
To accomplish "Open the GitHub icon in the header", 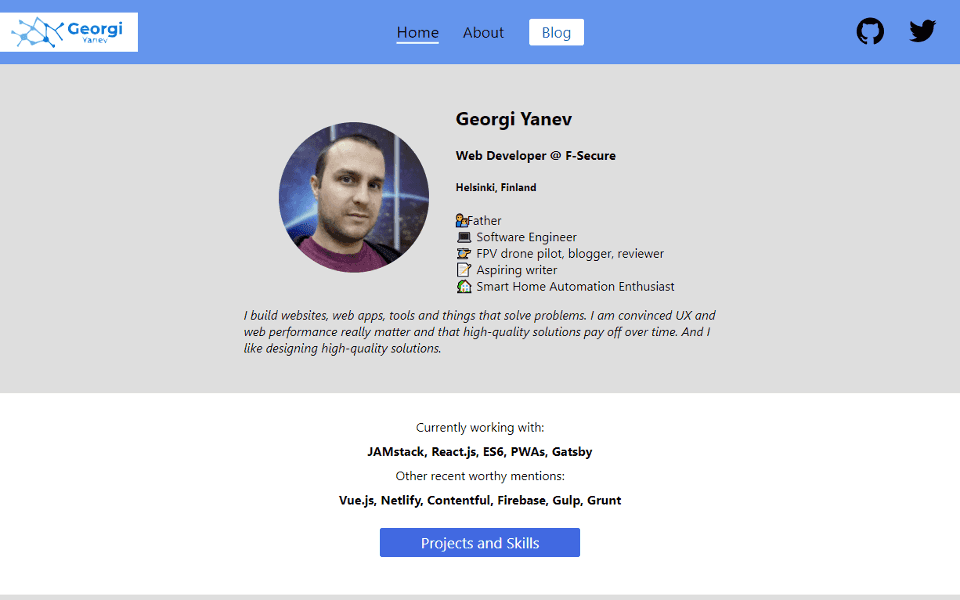I will [x=869, y=31].
